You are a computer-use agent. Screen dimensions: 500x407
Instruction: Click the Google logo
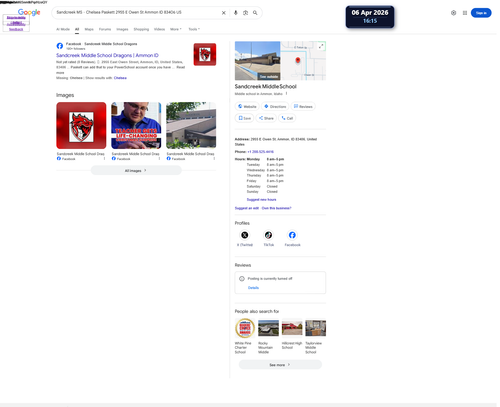(29, 12)
